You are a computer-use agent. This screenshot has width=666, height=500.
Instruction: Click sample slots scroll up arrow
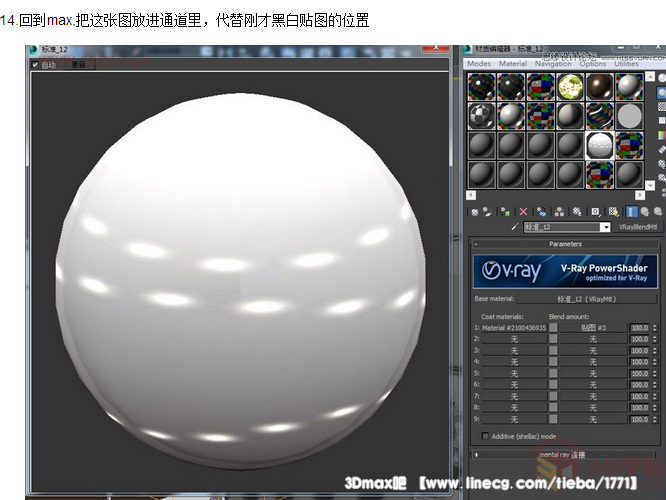click(650, 76)
